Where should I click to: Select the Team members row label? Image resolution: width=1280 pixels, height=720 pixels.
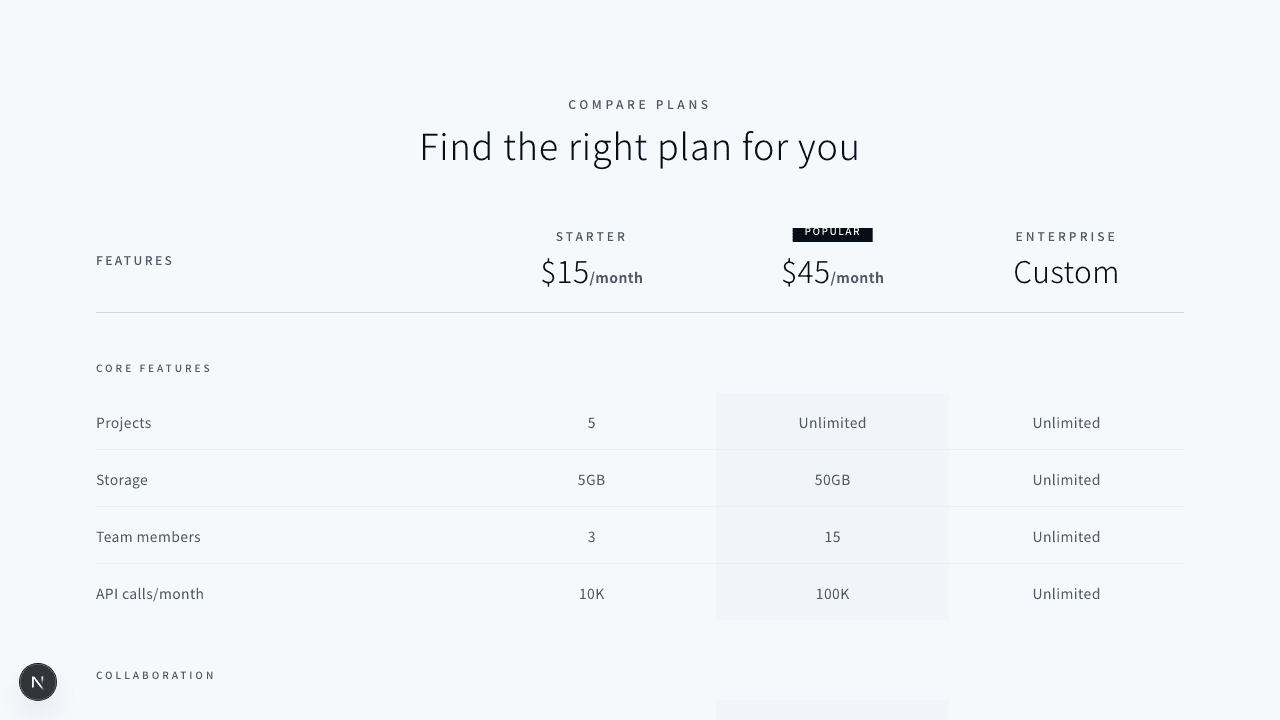coord(148,537)
